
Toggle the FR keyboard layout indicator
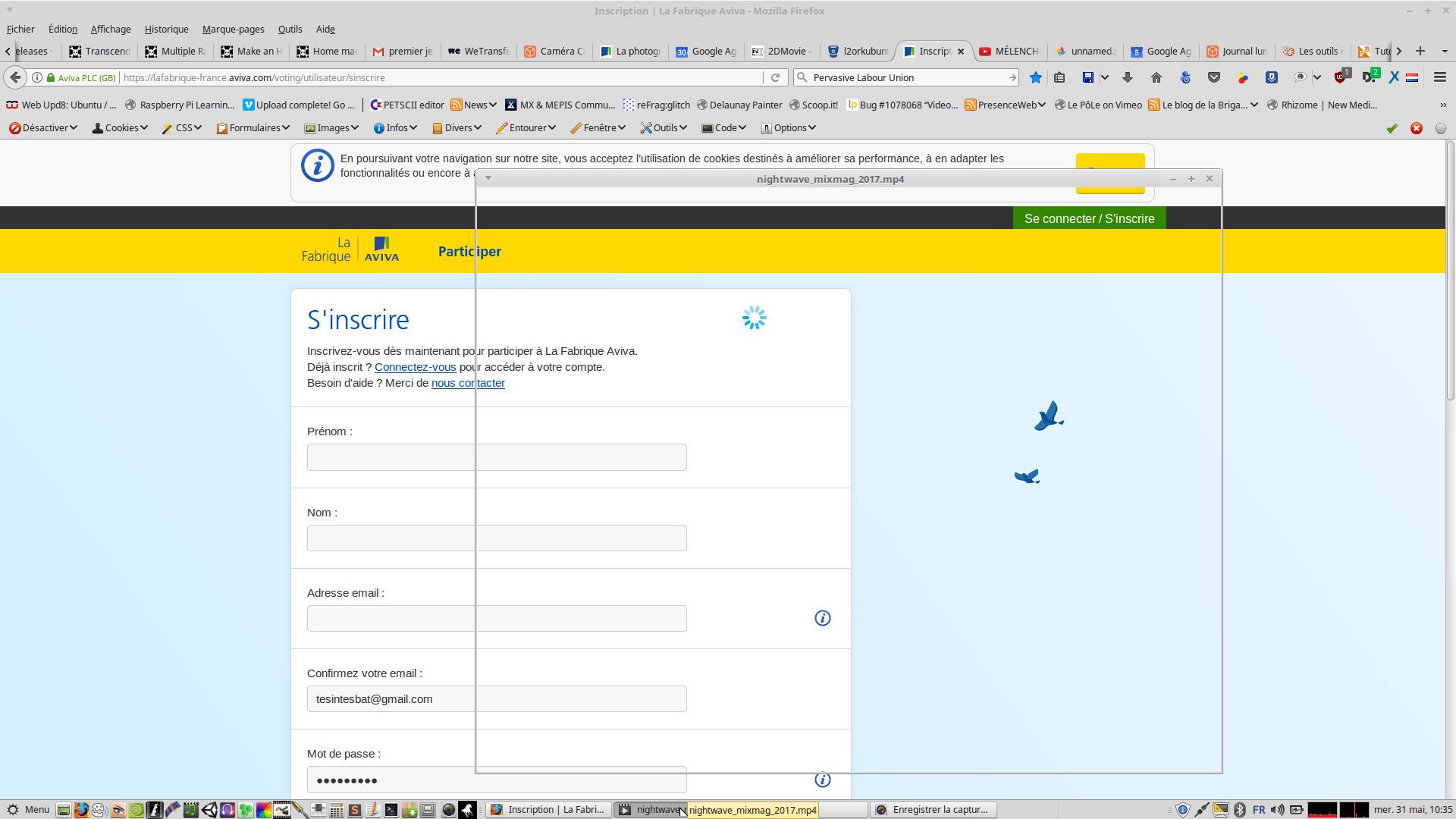point(1259,810)
